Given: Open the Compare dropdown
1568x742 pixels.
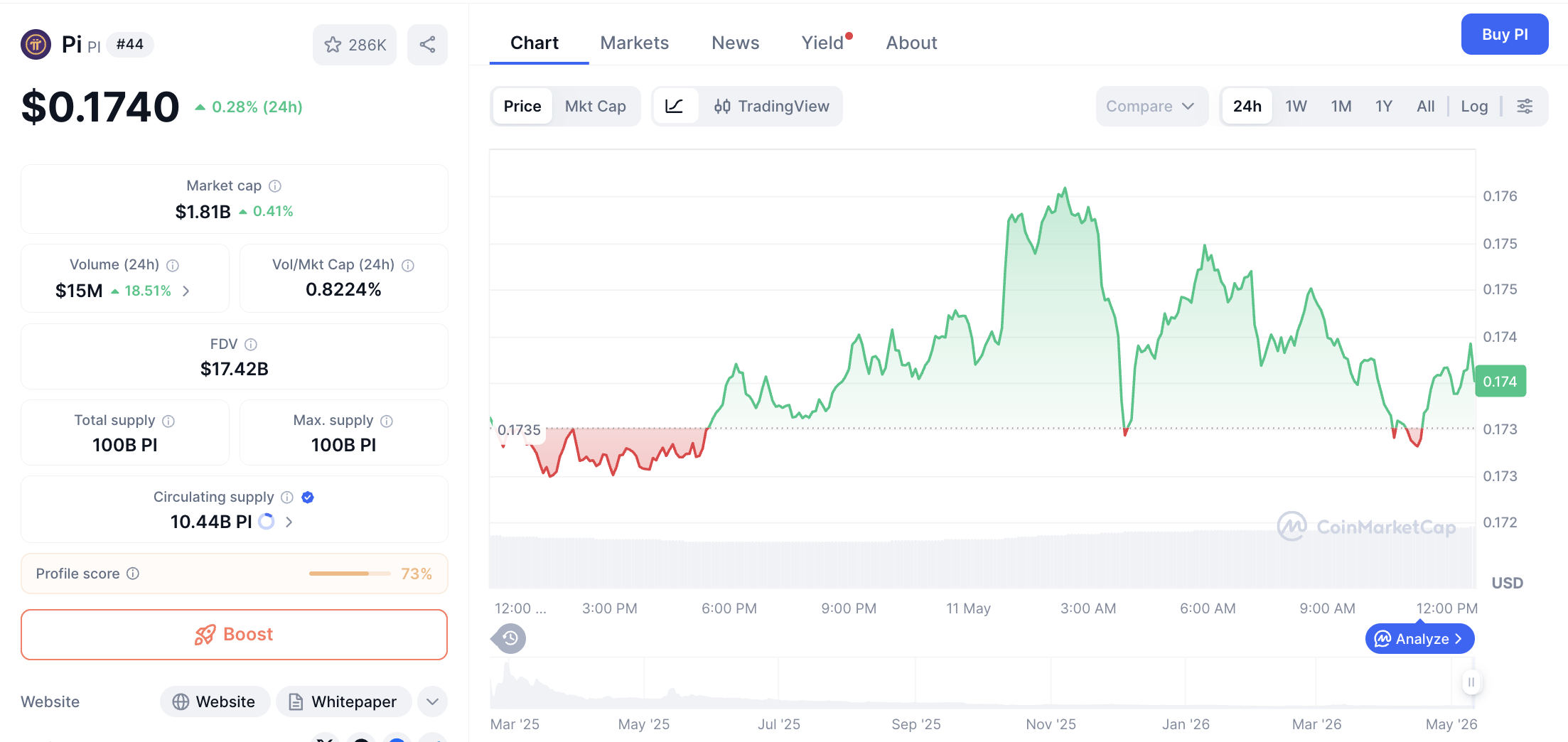Looking at the screenshot, I should click(x=1151, y=107).
